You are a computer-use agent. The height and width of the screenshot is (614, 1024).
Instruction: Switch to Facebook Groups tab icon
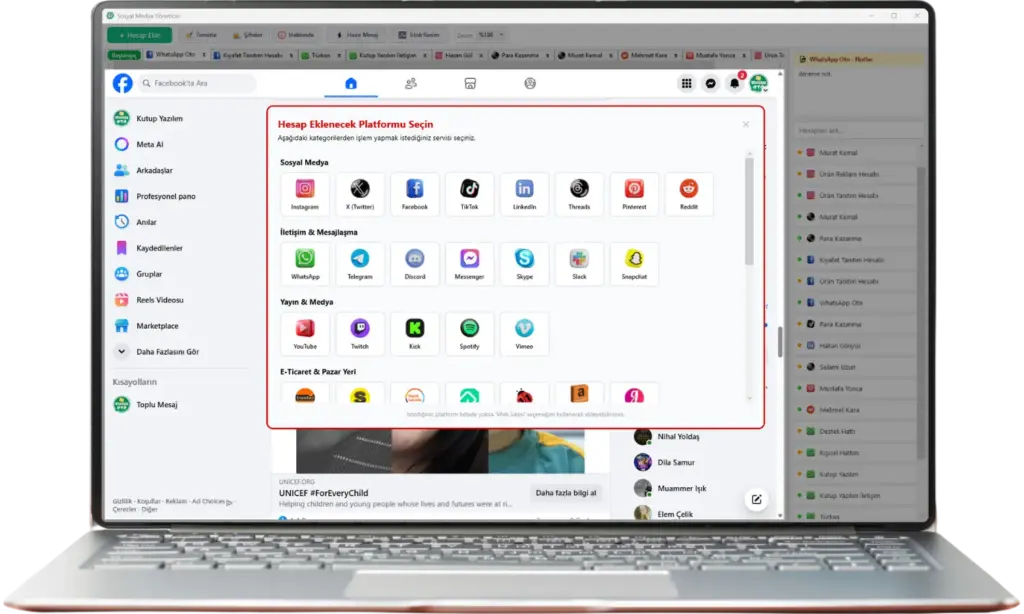530,83
